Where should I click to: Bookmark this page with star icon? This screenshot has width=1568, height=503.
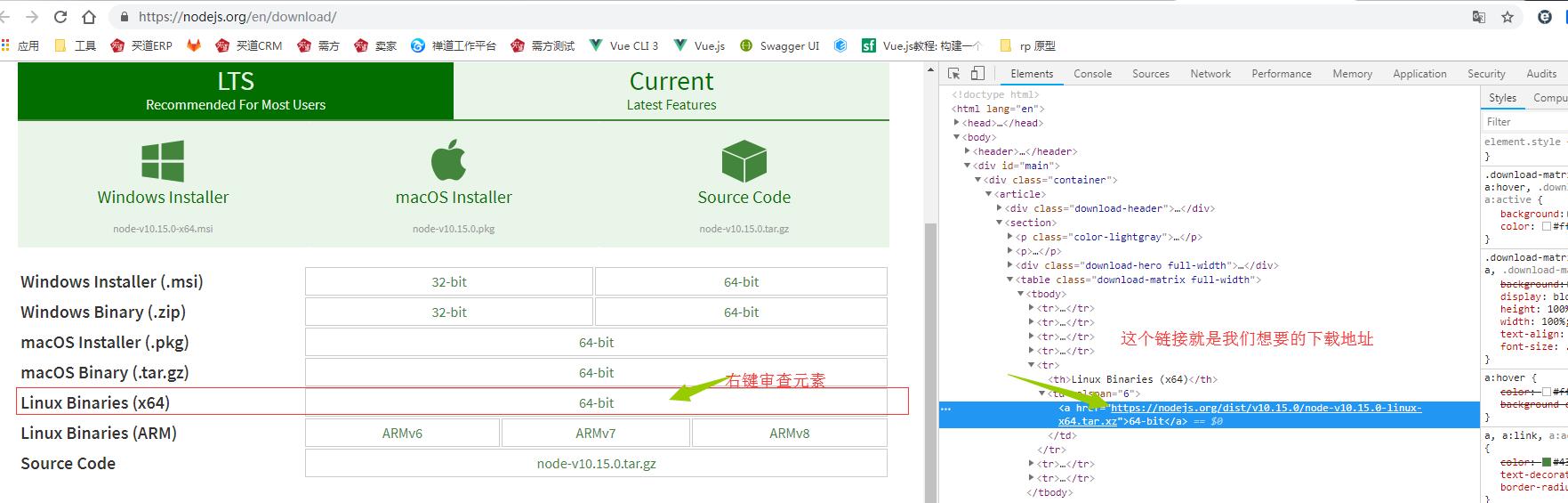click(1508, 17)
